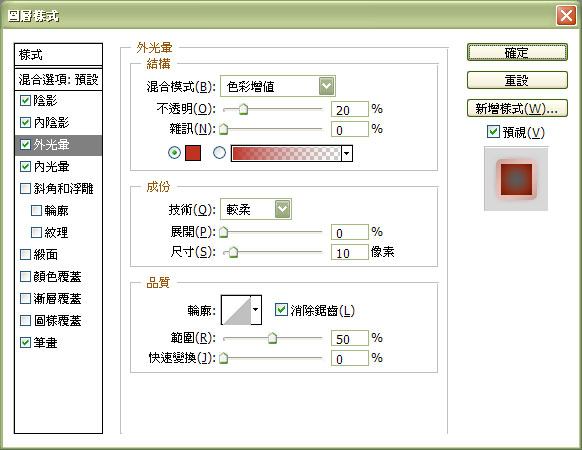Select the 漸層覆蓋 entry label
The image size is (582, 450).
(x=57, y=298)
